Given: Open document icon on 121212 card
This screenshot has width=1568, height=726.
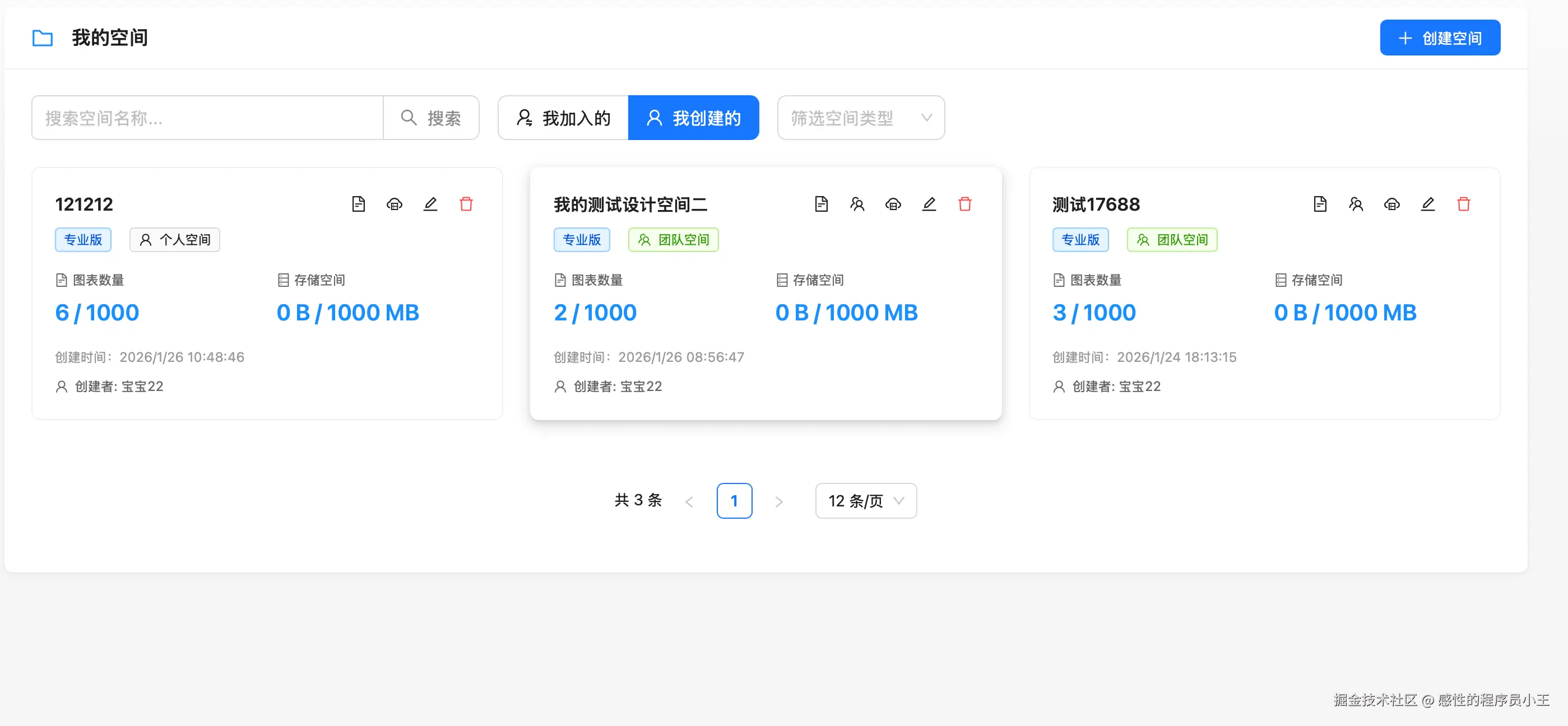Looking at the screenshot, I should coord(359,204).
